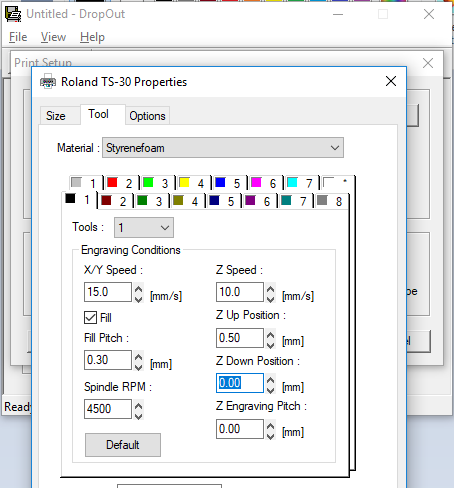454x488 pixels.
Task: Select teal color tab 7
Action: click(x=295, y=201)
